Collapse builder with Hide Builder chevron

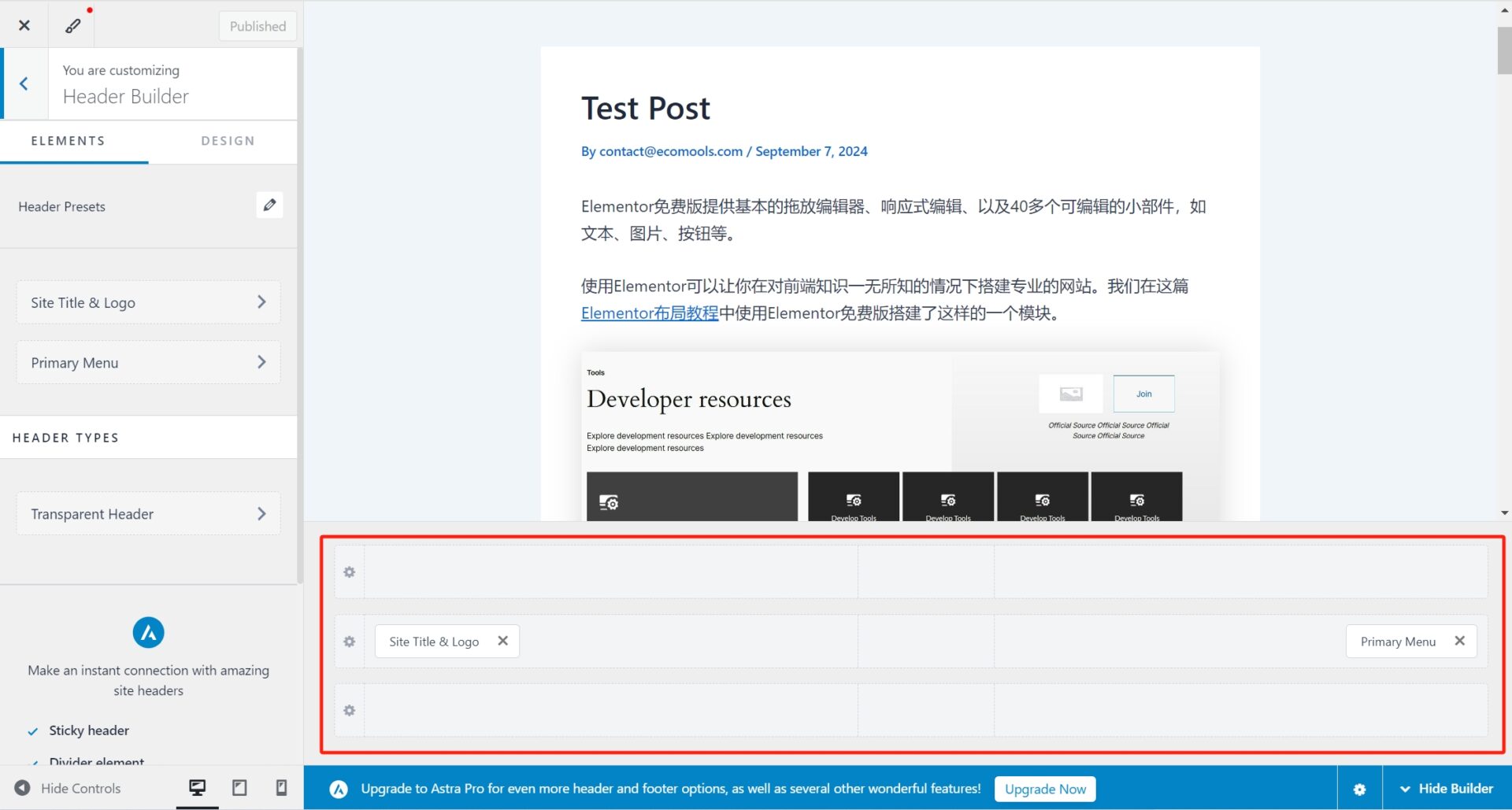click(1405, 789)
